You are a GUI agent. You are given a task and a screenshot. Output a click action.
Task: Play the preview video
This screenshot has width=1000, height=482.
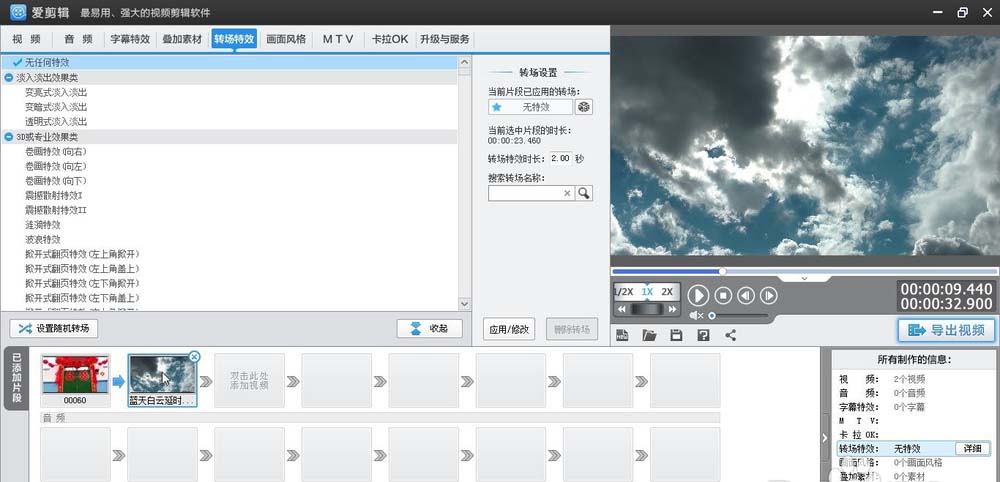(x=698, y=295)
